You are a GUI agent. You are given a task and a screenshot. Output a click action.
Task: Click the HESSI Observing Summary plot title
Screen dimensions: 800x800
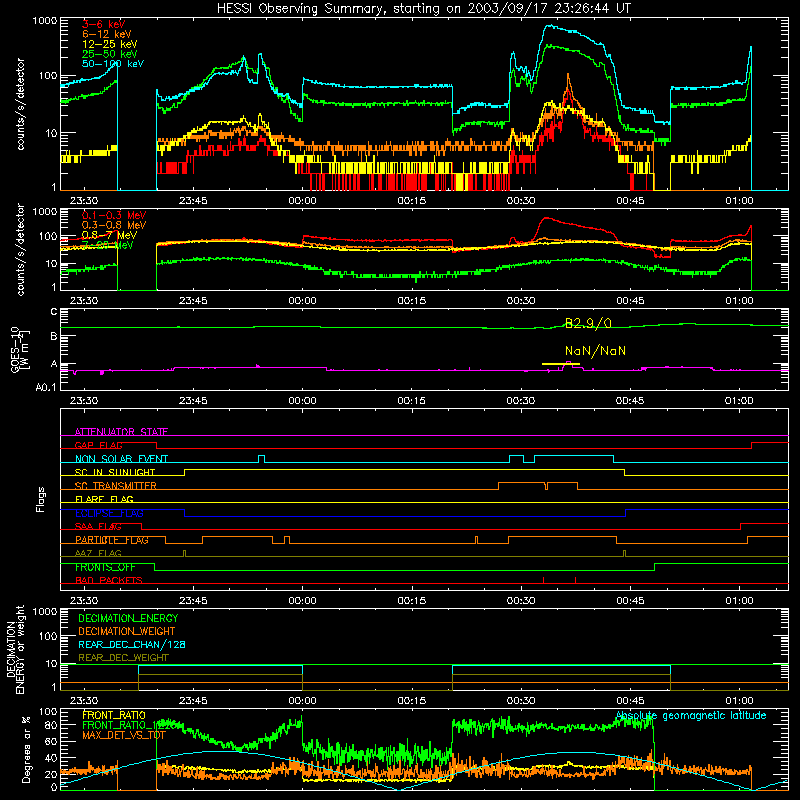424,8
